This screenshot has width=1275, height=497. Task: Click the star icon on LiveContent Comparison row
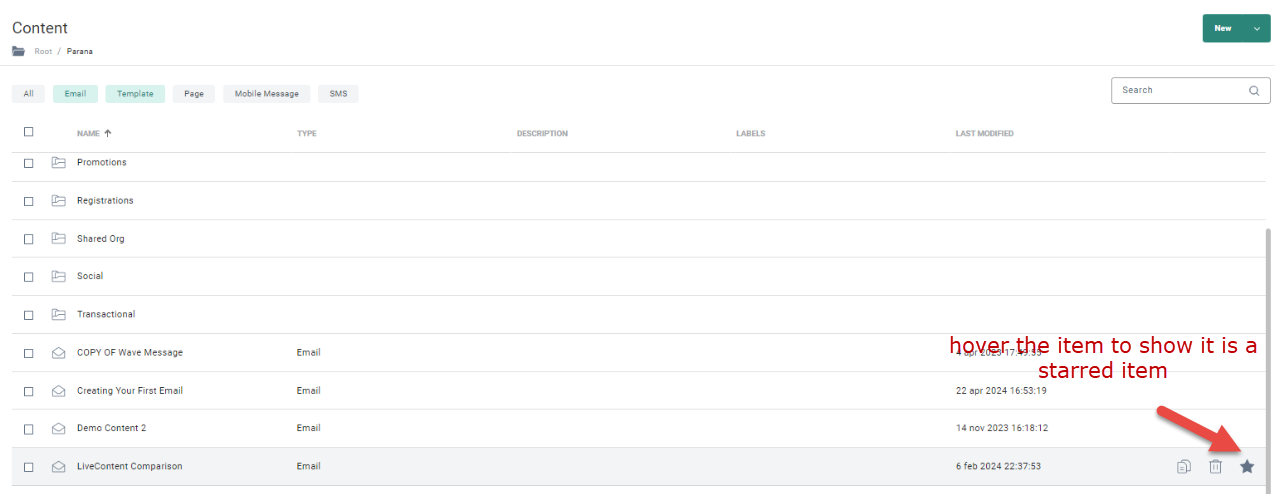(x=1247, y=466)
